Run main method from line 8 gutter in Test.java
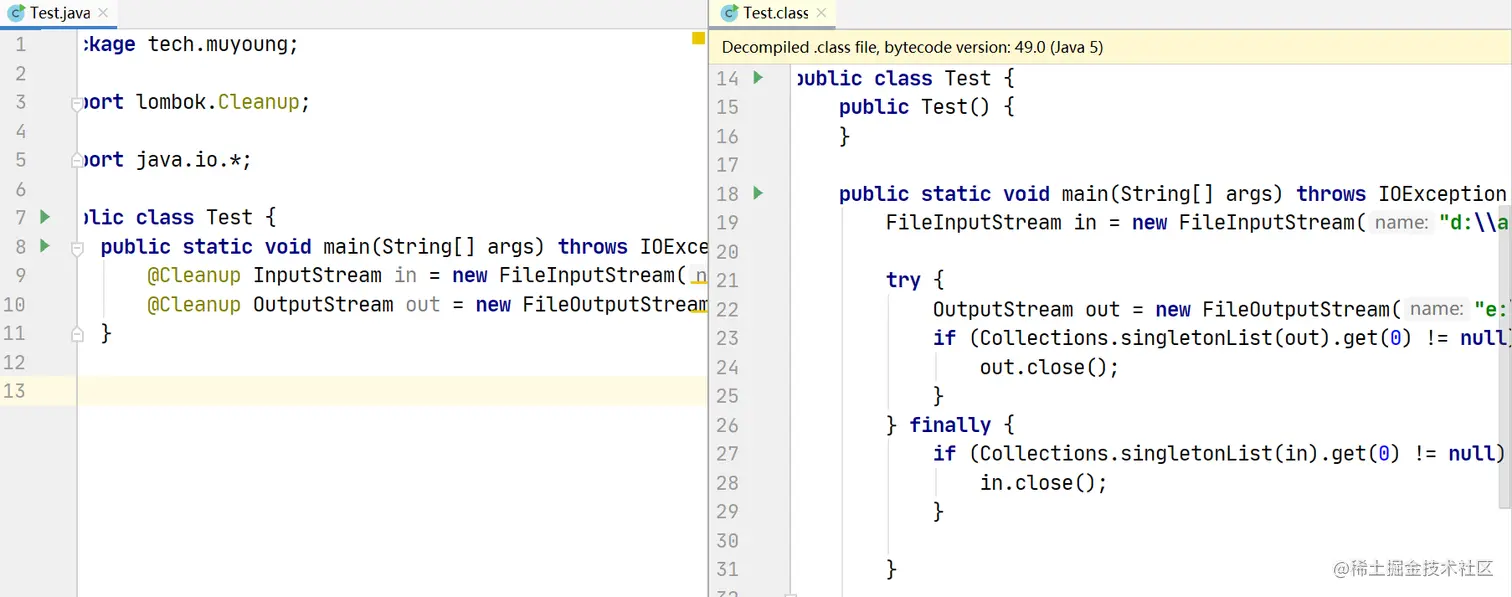1512x597 pixels. [x=44, y=245]
